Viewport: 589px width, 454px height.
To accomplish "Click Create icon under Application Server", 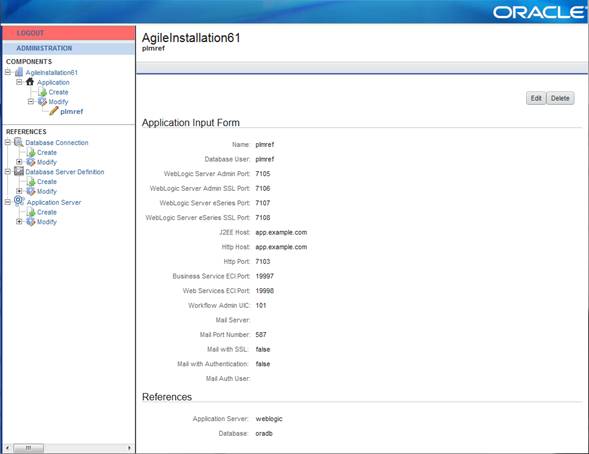I will (31, 212).
